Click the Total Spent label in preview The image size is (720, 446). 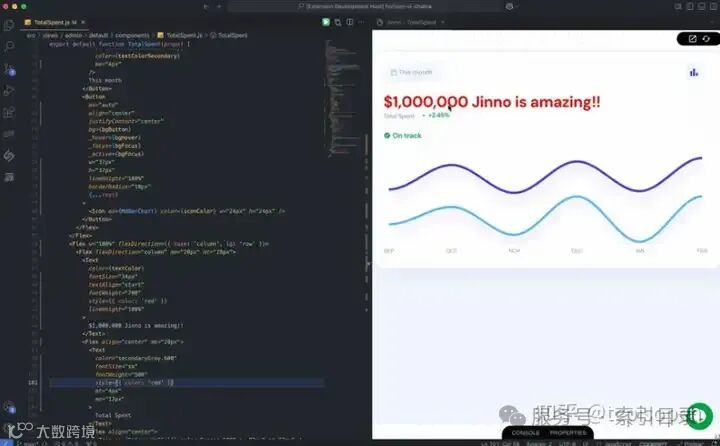[x=399, y=116]
